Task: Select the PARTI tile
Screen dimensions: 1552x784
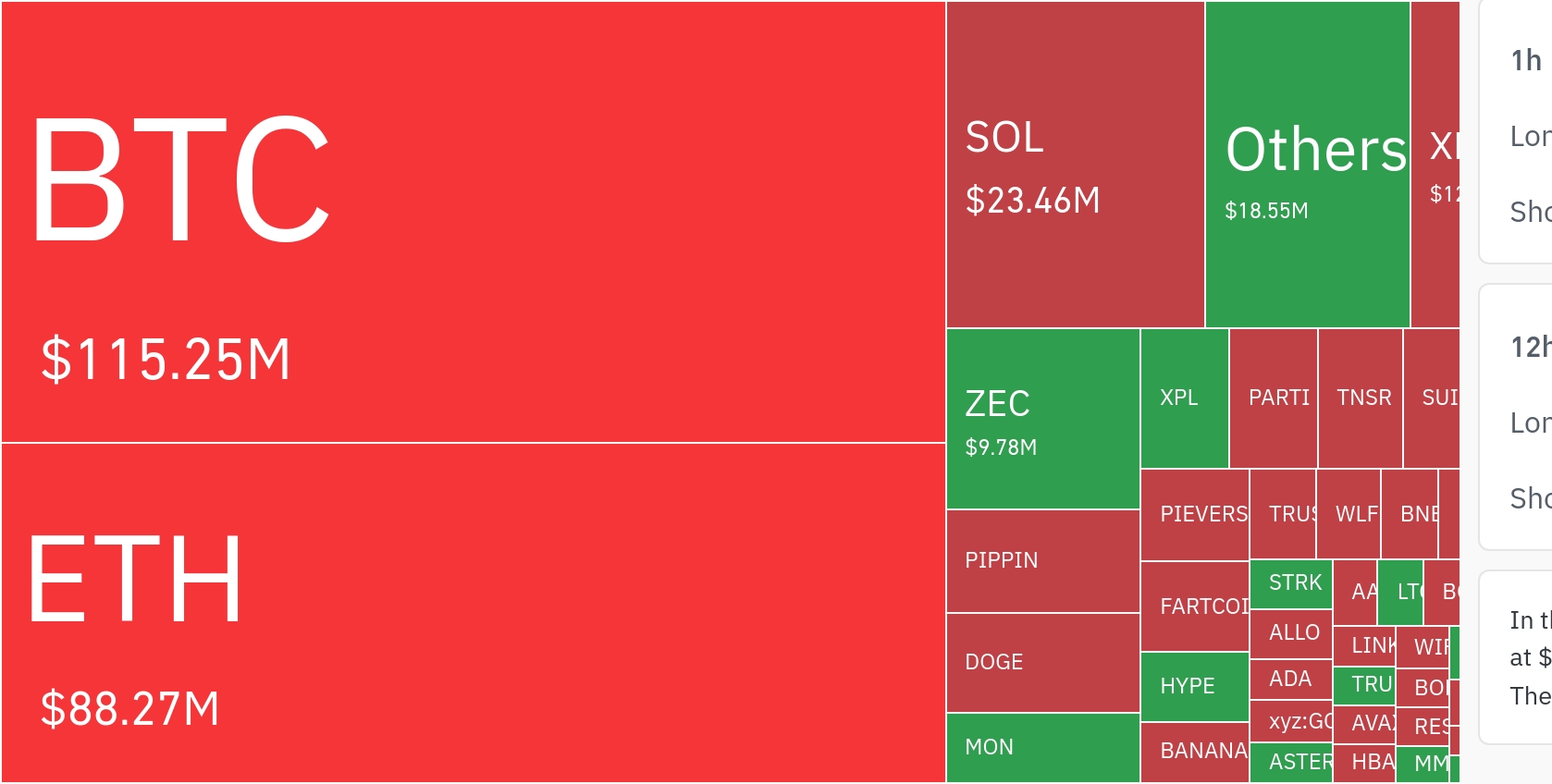Action: click(1273, 398)
